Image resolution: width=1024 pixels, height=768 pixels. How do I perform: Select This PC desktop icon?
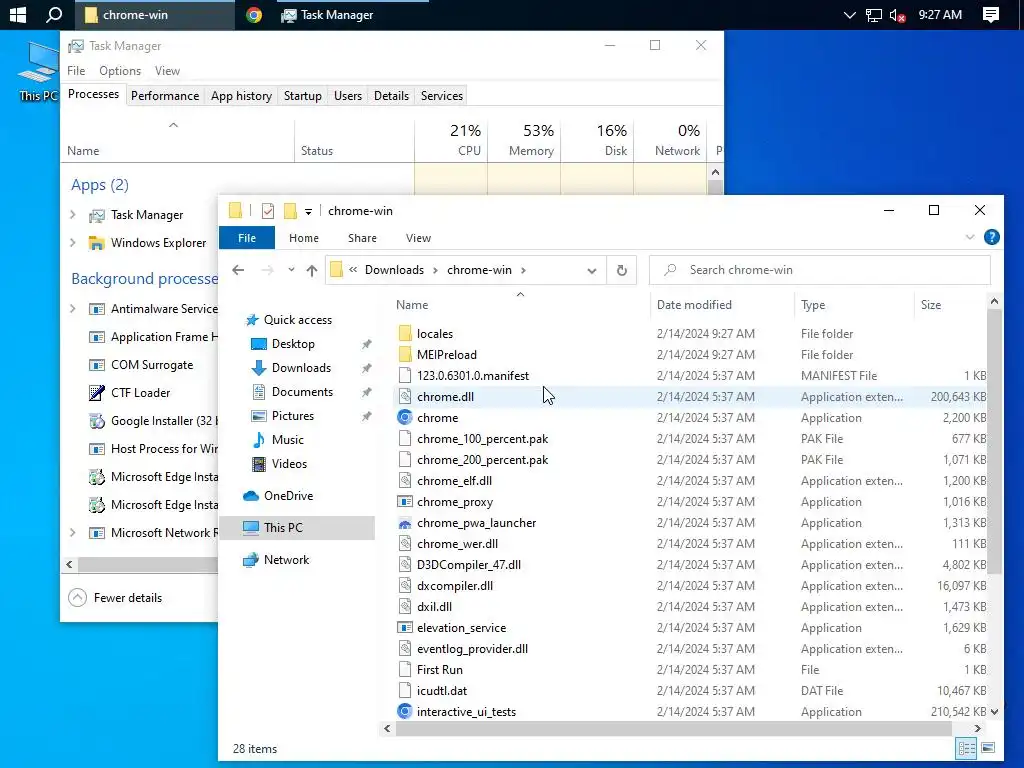pos(37,72)
